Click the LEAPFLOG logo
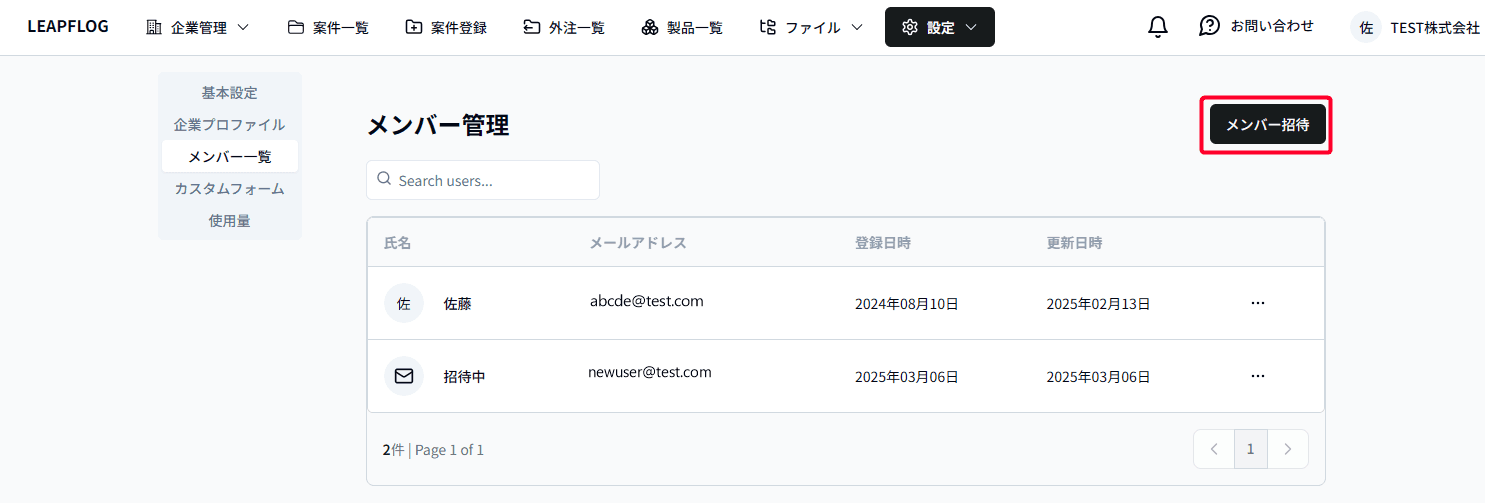1485x503 pixels. pyautogui.click(x=68, y=27)
